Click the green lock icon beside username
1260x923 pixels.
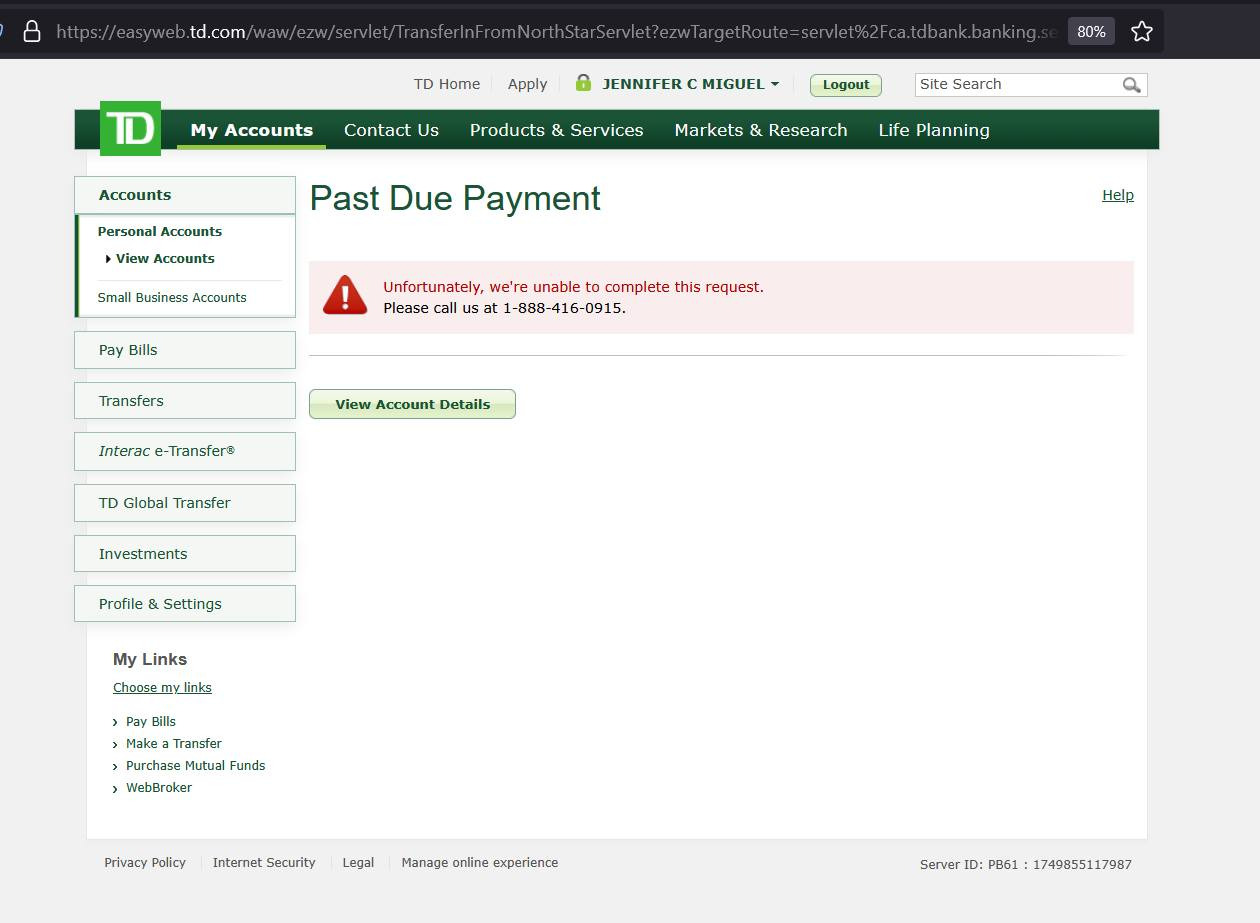coord(583,84)
